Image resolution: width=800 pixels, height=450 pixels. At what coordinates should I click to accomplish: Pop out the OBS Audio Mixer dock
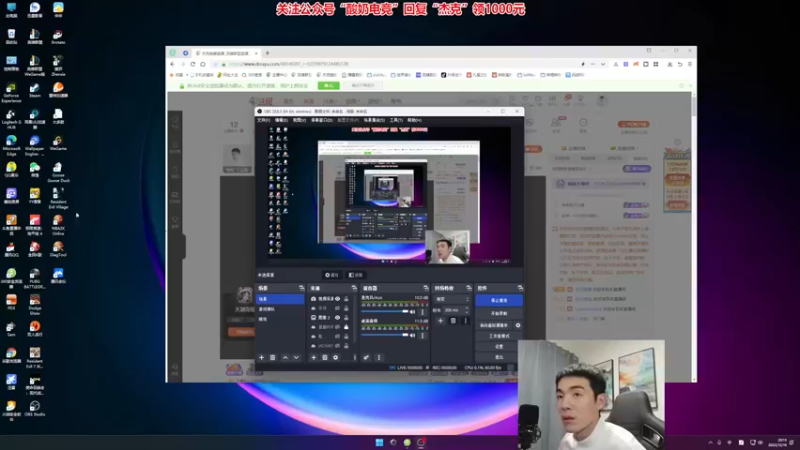pos(426,288)
